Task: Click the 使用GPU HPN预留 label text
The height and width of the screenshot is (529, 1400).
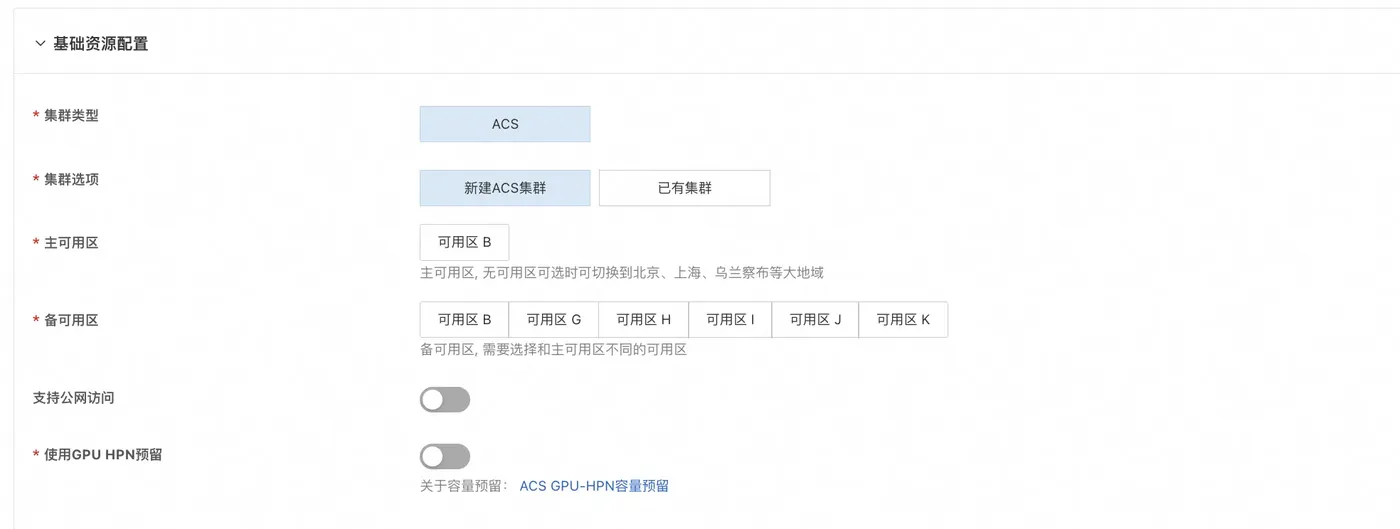Action: tap(103, 455)
